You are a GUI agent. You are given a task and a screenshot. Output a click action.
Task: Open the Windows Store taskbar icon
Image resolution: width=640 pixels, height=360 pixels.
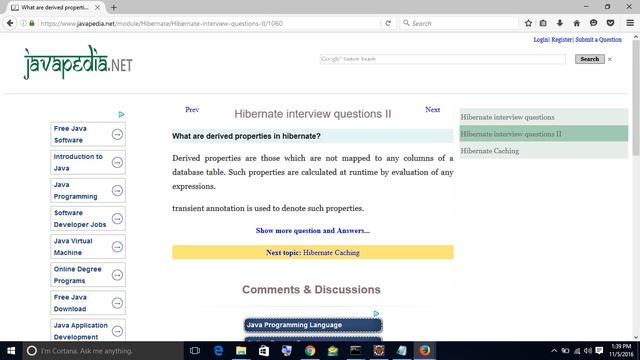[x=264, y=351]
